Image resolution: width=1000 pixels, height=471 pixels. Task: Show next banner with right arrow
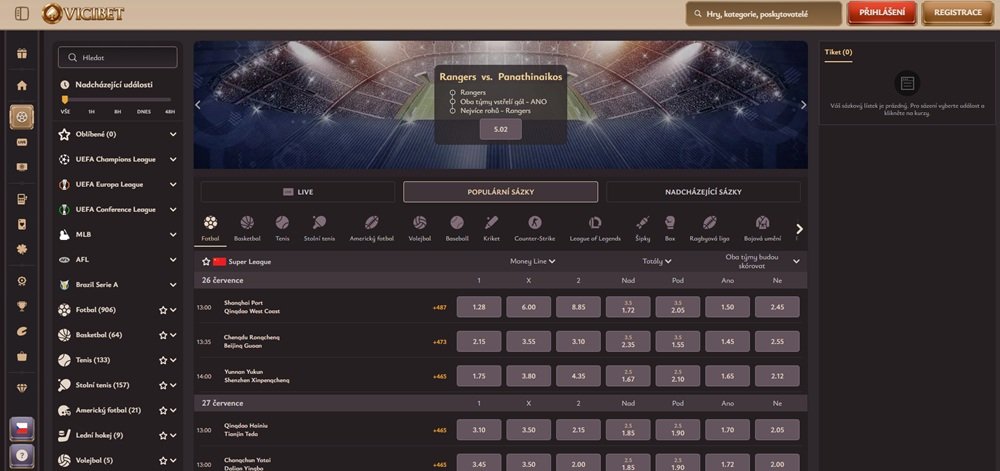tap(803, 105)
